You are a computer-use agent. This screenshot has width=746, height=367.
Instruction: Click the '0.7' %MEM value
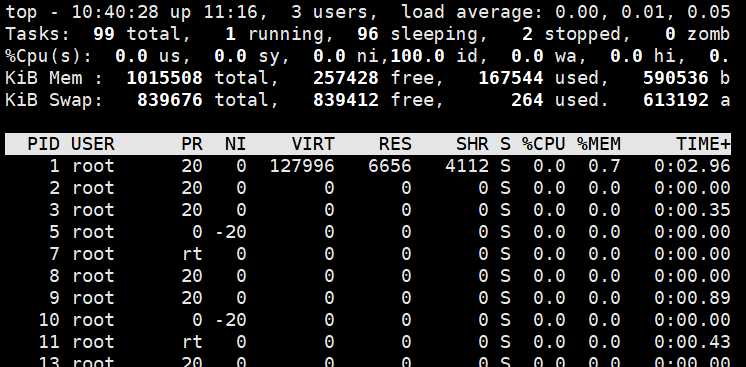(x=604, y=166)
